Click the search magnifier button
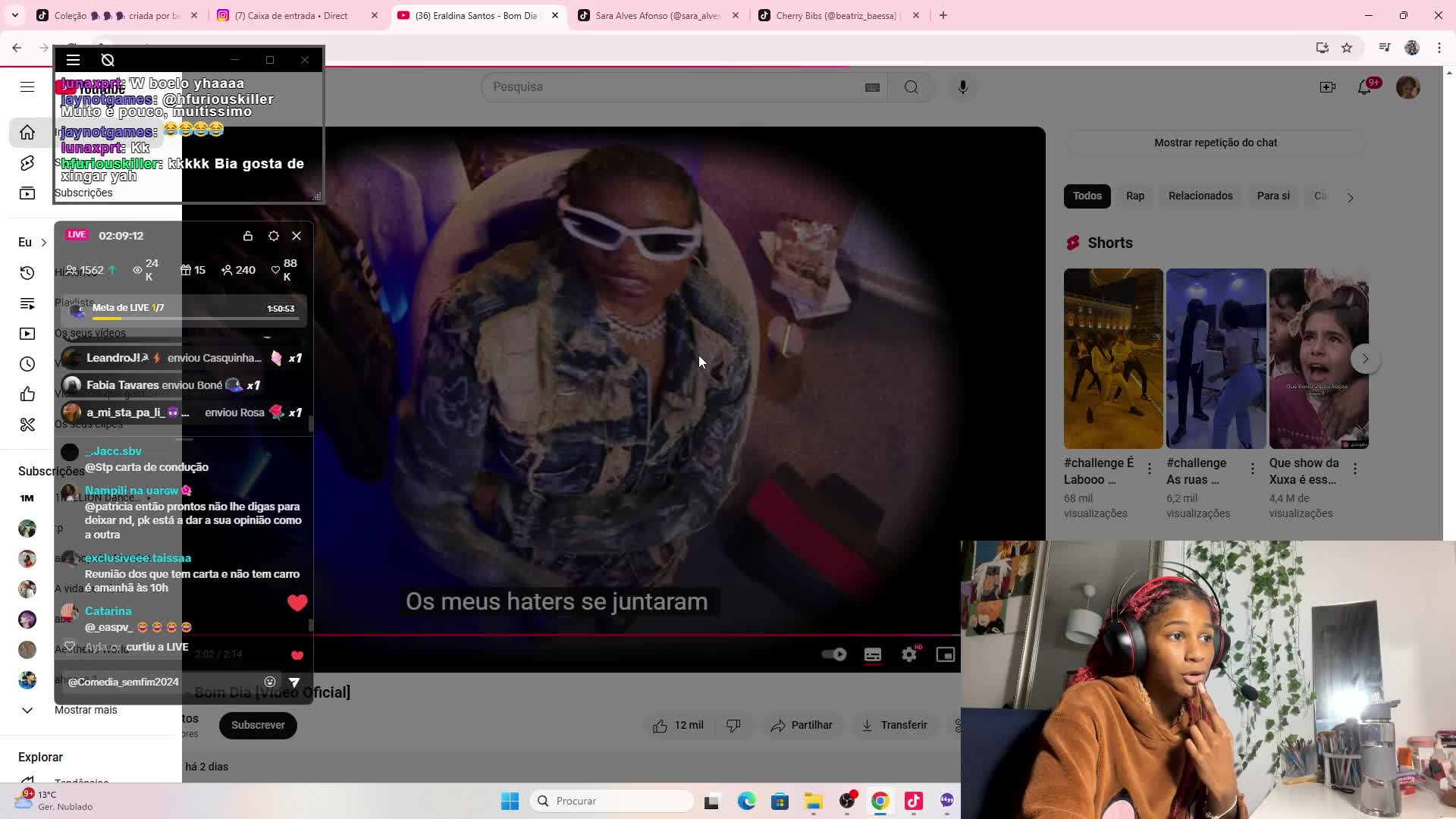 click(x=912, y=87)
